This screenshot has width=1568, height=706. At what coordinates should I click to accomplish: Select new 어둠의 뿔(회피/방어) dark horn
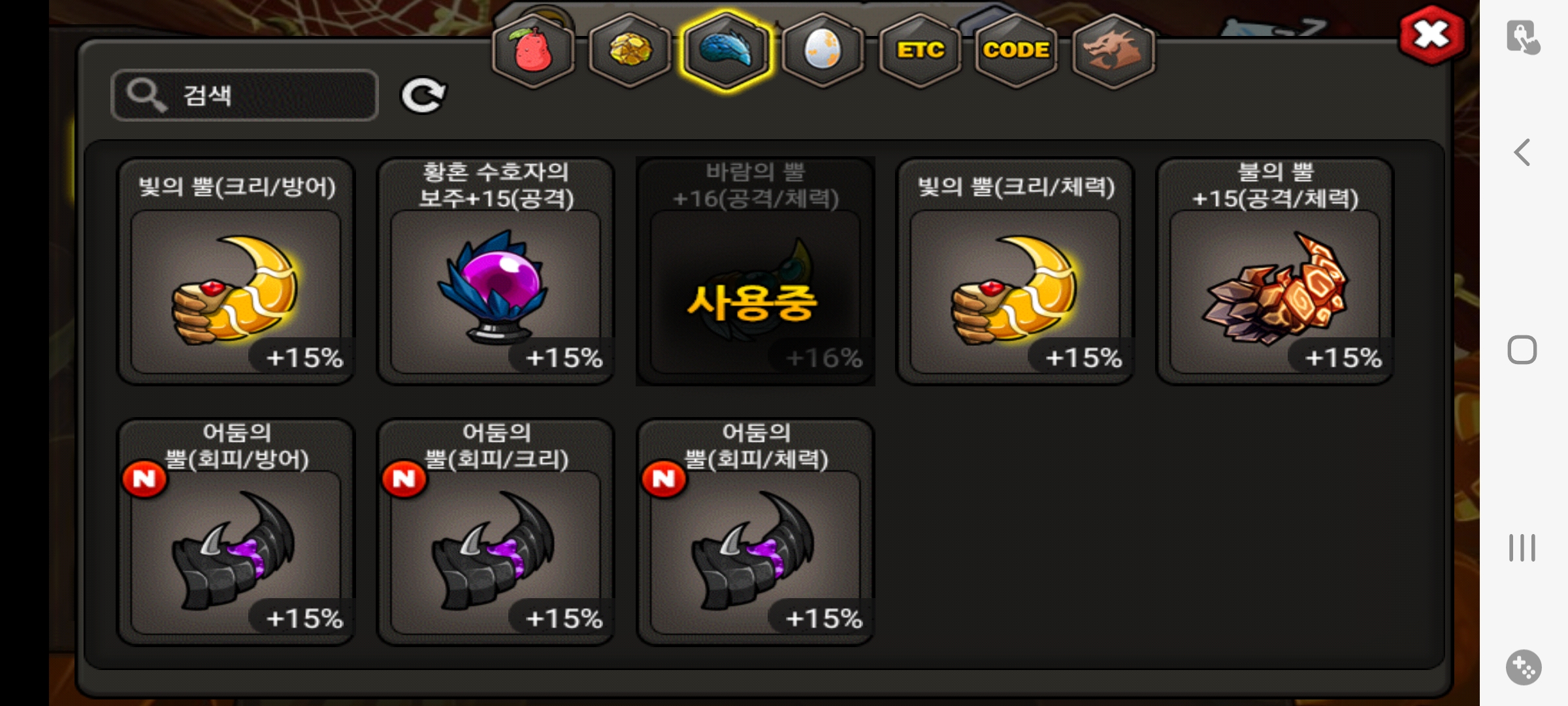tap(236, 532)
